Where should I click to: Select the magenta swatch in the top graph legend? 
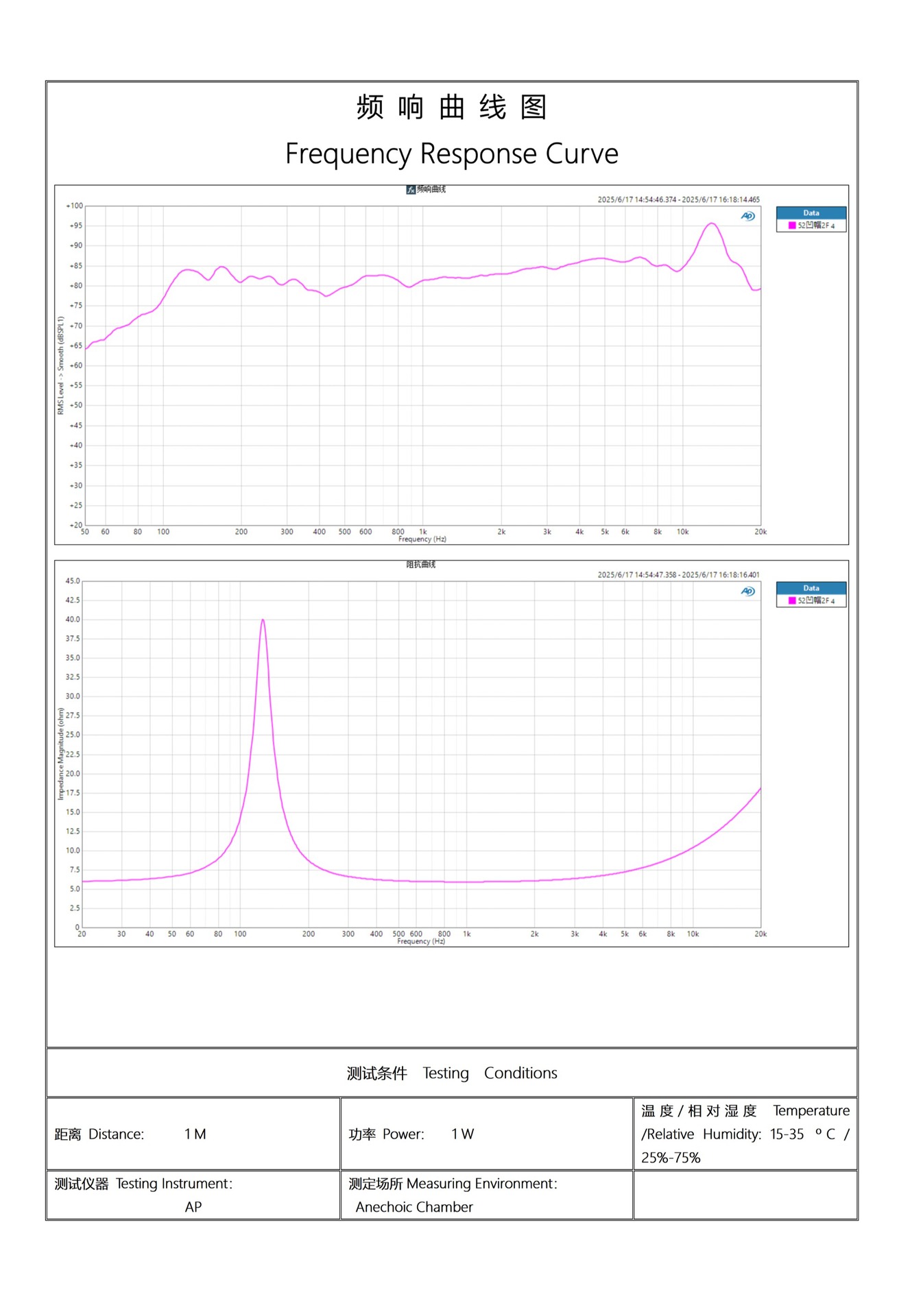792,226
